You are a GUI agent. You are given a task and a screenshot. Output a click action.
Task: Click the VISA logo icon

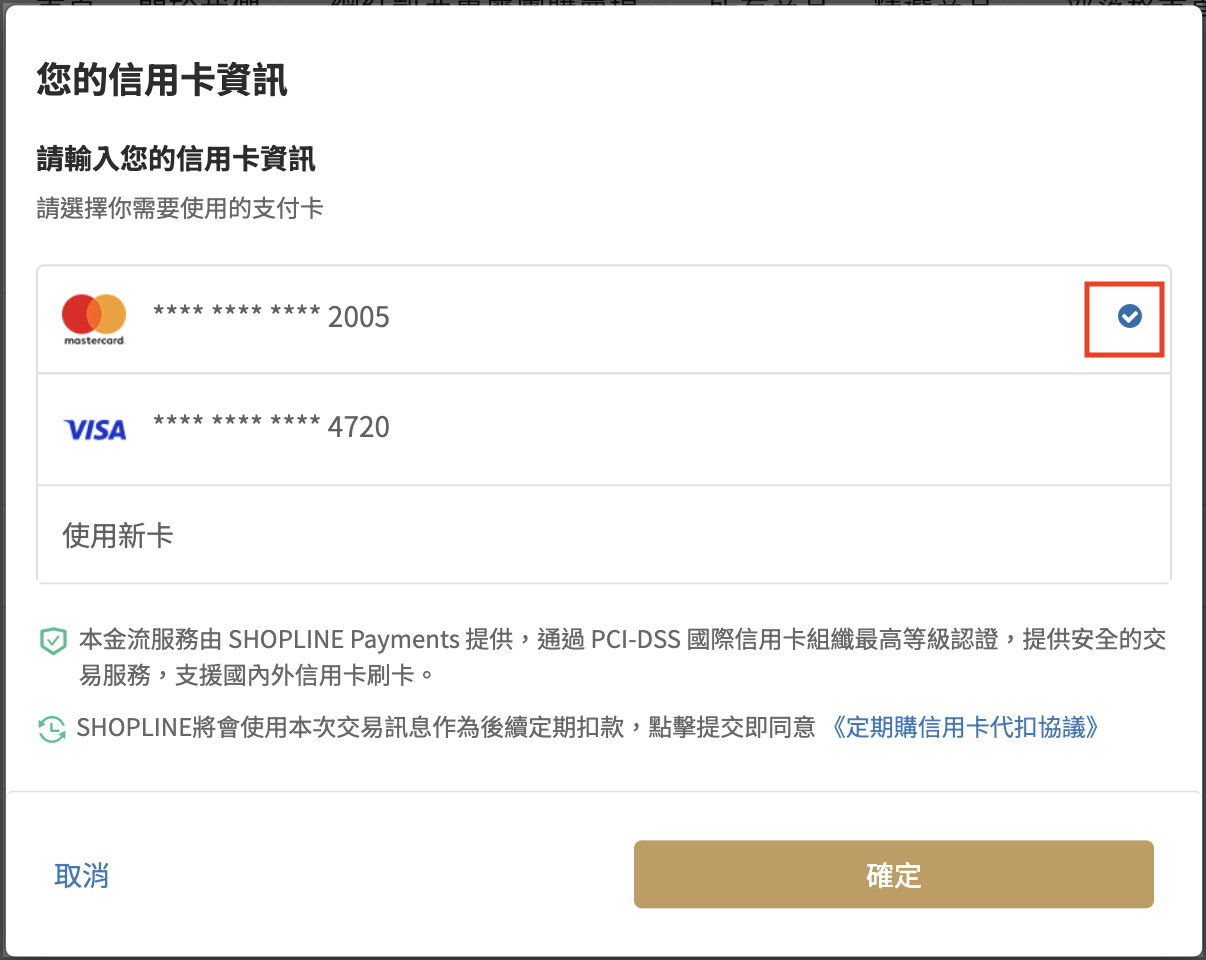click(95, 430)
